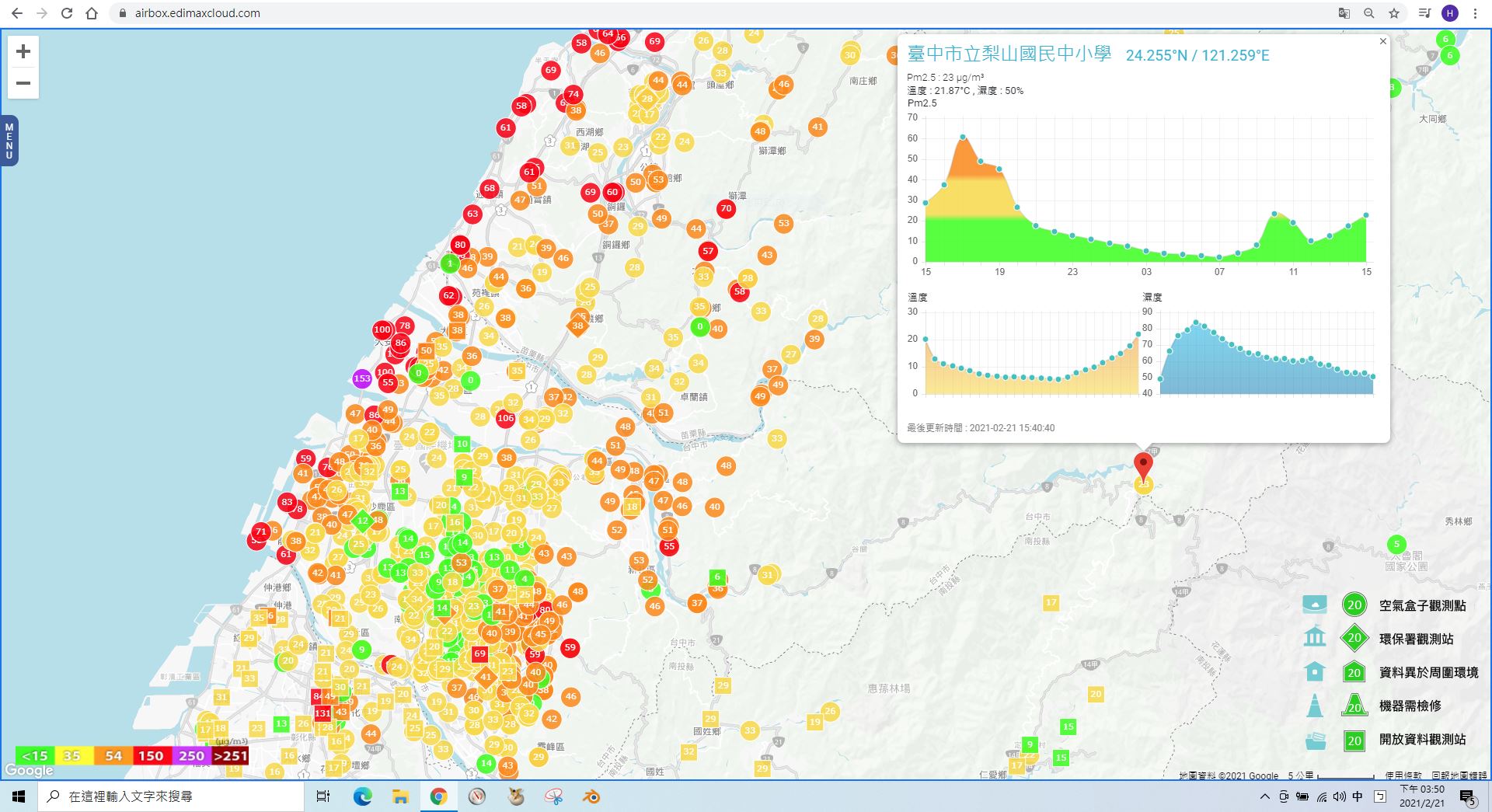Select the red 80 station marker
The image size is (1492, 812).
click(460, 244)
